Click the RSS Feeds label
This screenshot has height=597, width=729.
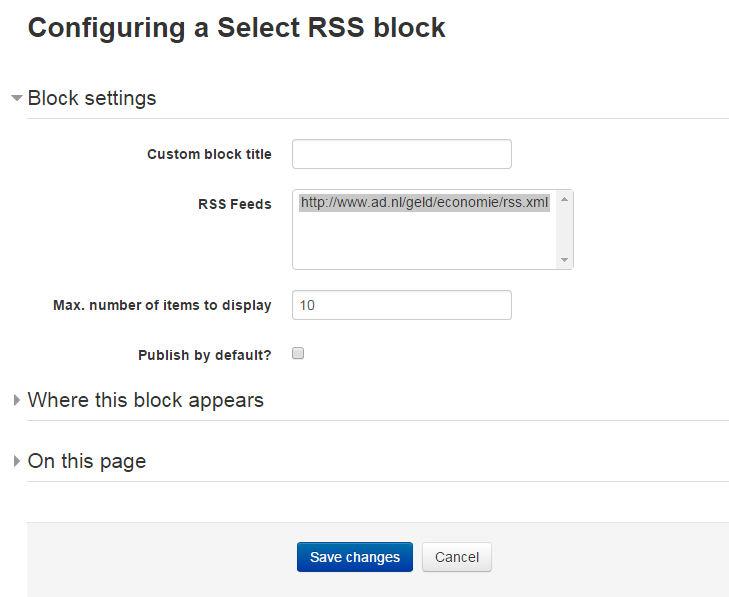click(235, 204)
